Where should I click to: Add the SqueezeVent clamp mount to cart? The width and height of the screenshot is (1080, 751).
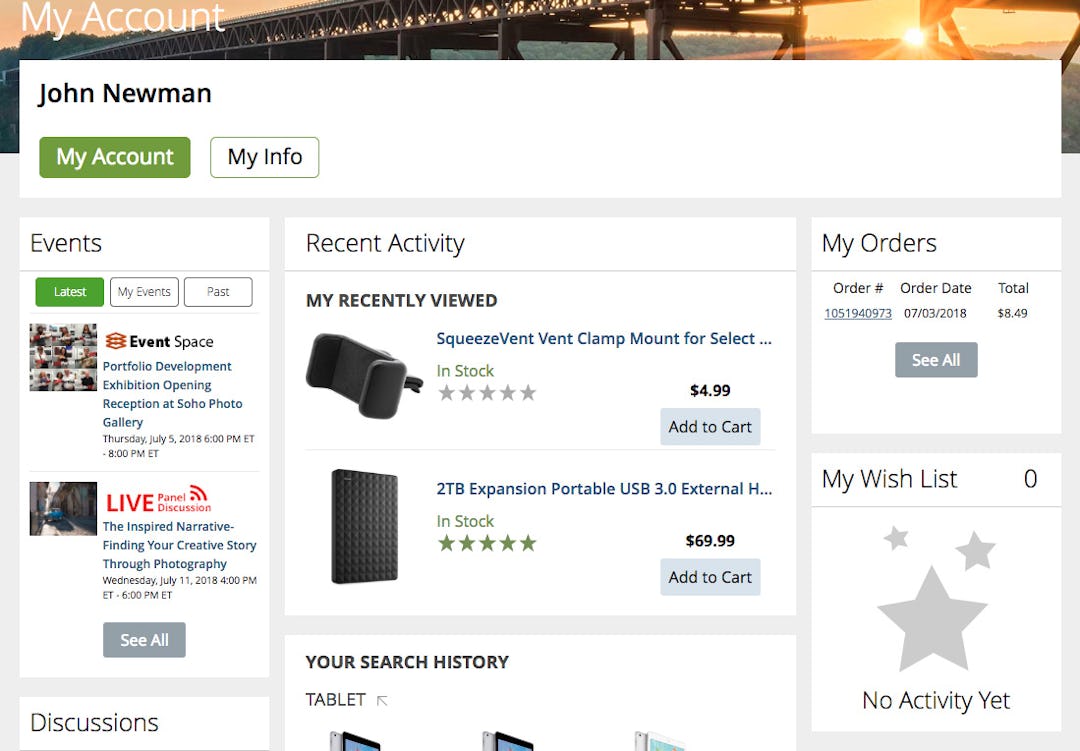point(710,426)
